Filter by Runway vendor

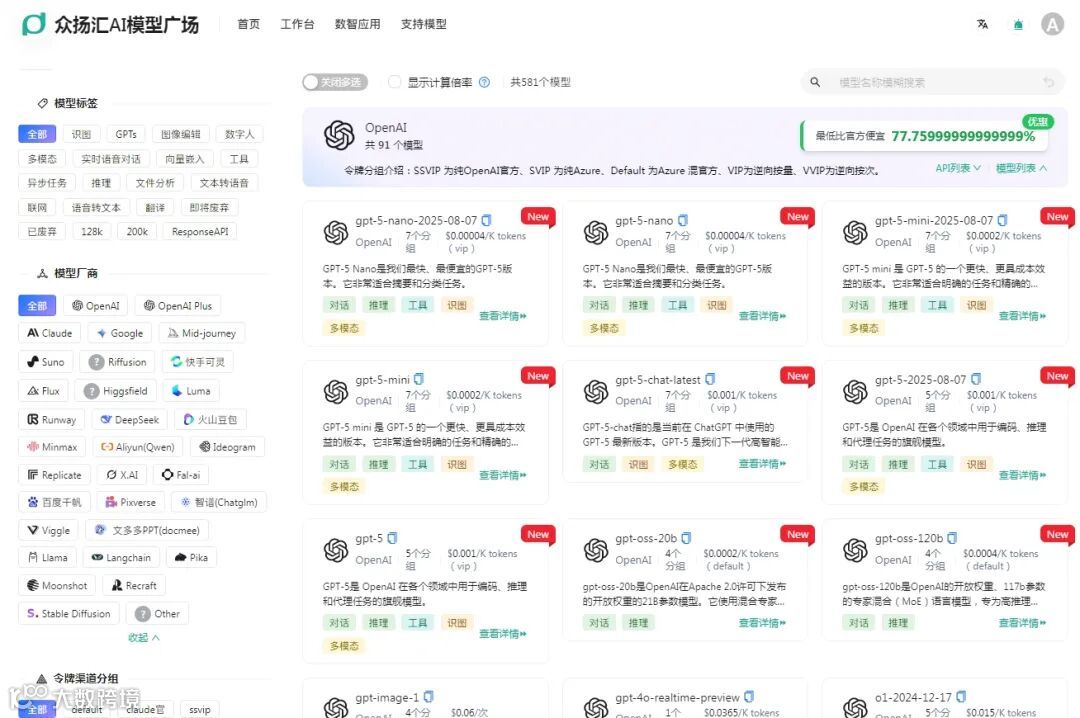click(x=52, y=419)
